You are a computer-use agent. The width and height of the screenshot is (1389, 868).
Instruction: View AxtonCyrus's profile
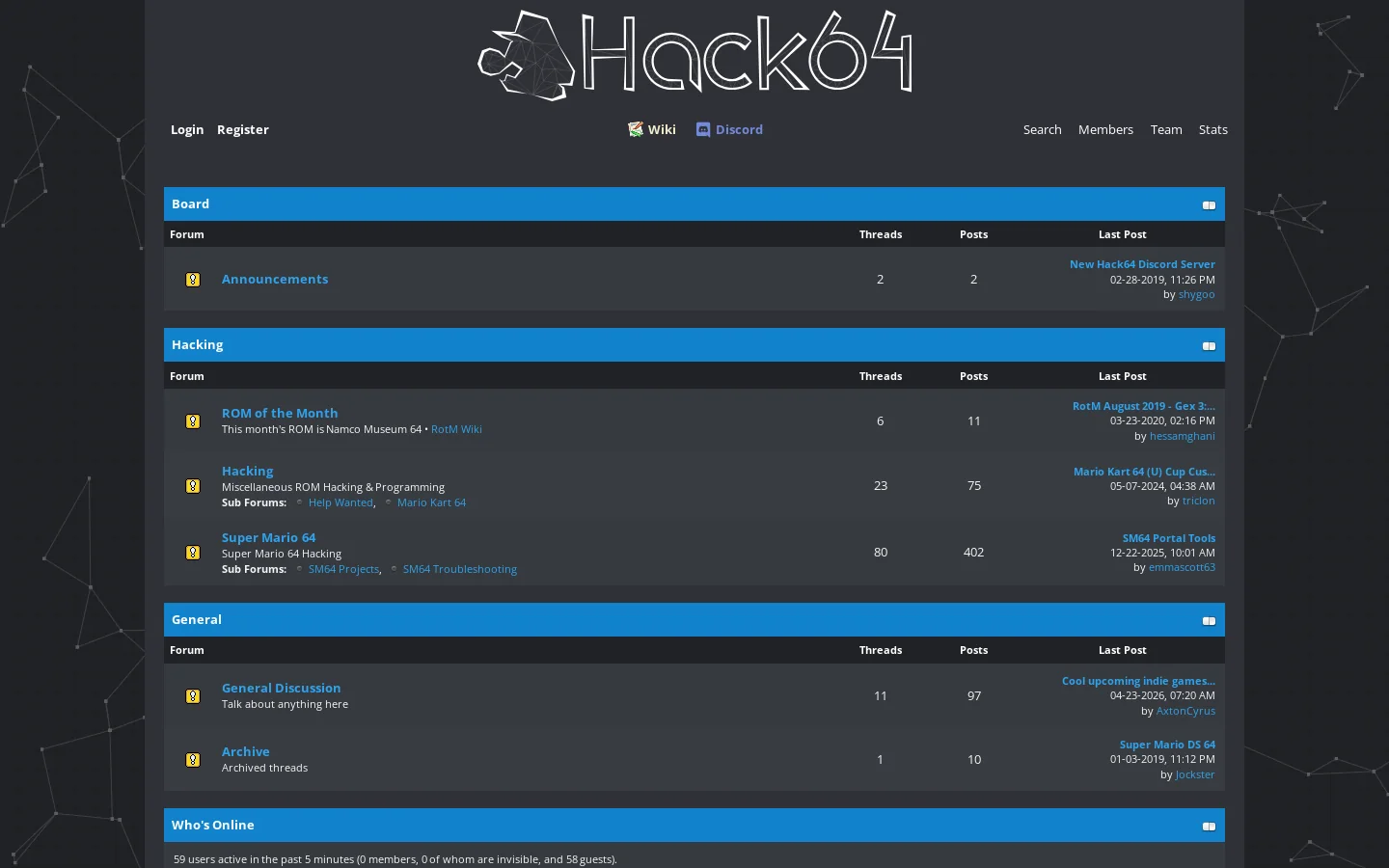(x=1185, y=711)
